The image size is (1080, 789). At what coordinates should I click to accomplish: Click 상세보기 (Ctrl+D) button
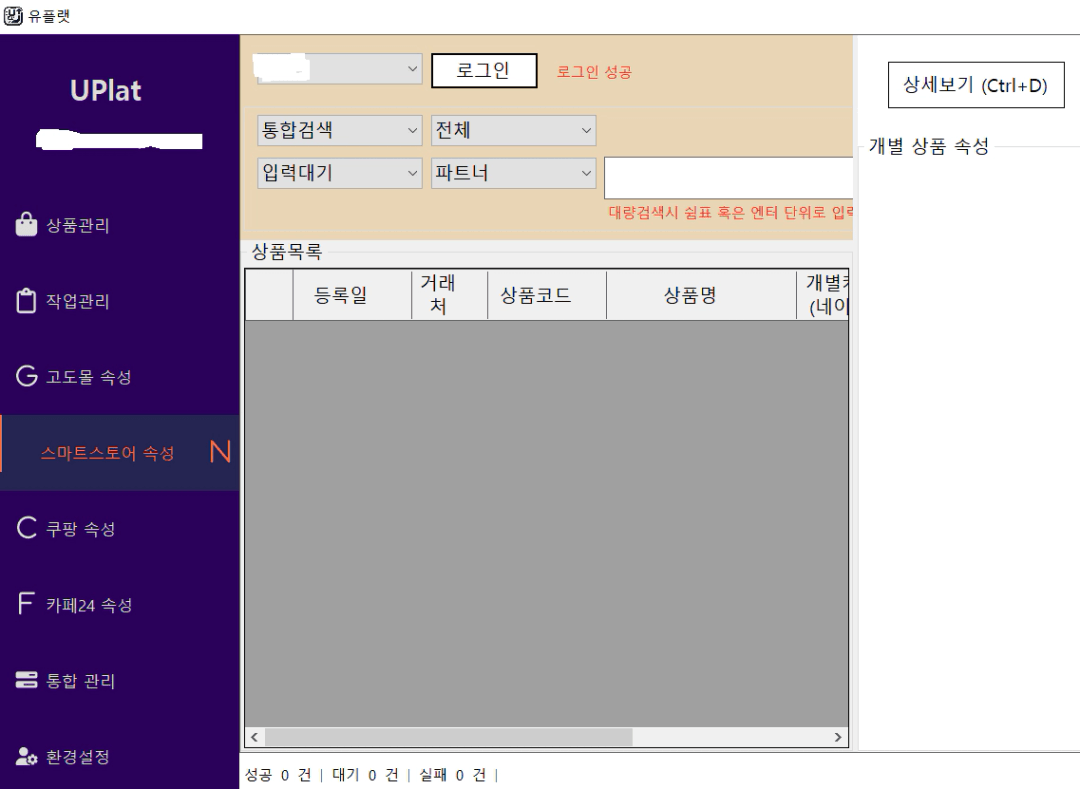coord(975,85)
